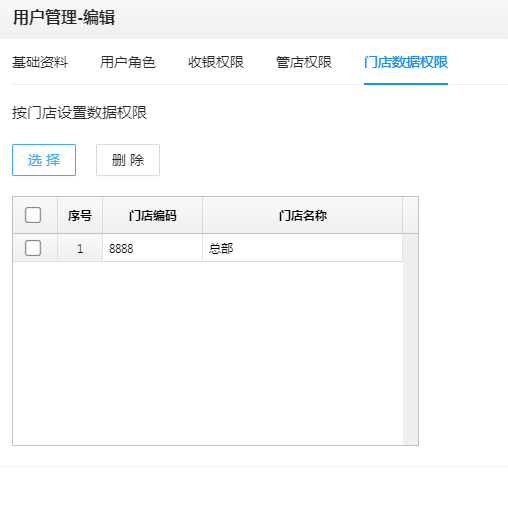This screenshot has height=512, width=508.
Task: Click the table's vertical scrollbar track
Action: (x=410, y=339)
